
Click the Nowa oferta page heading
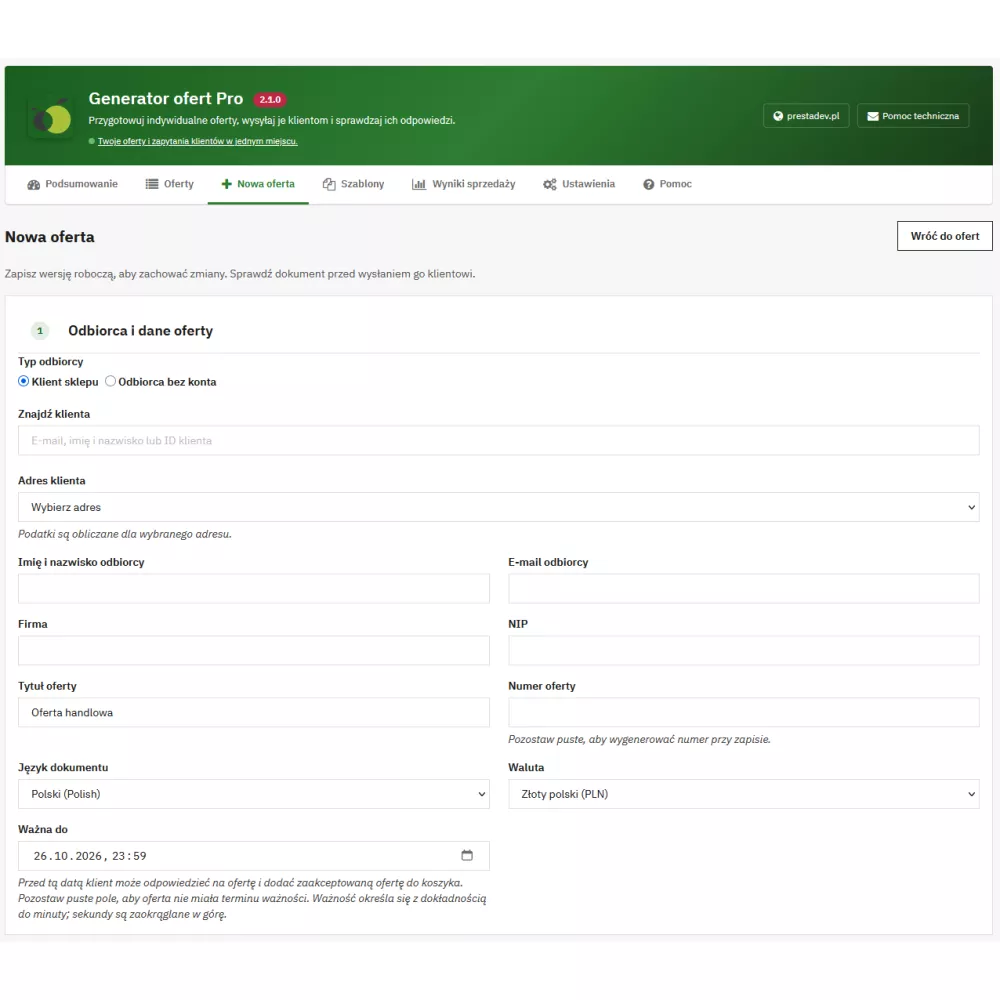point(50,237)
